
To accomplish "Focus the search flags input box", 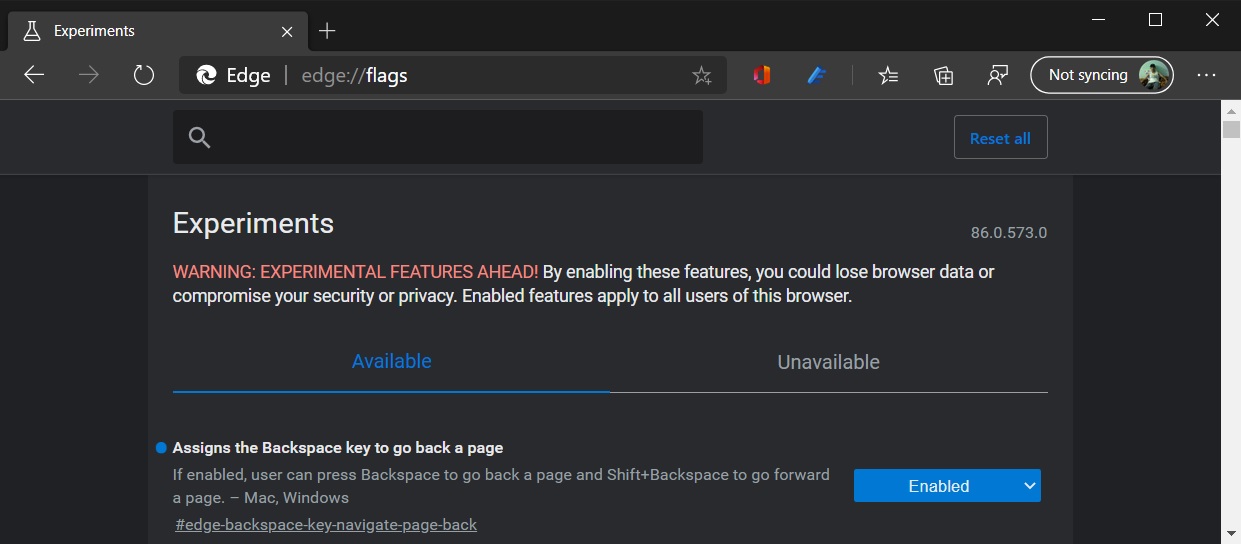I will [x=438, y=137].
